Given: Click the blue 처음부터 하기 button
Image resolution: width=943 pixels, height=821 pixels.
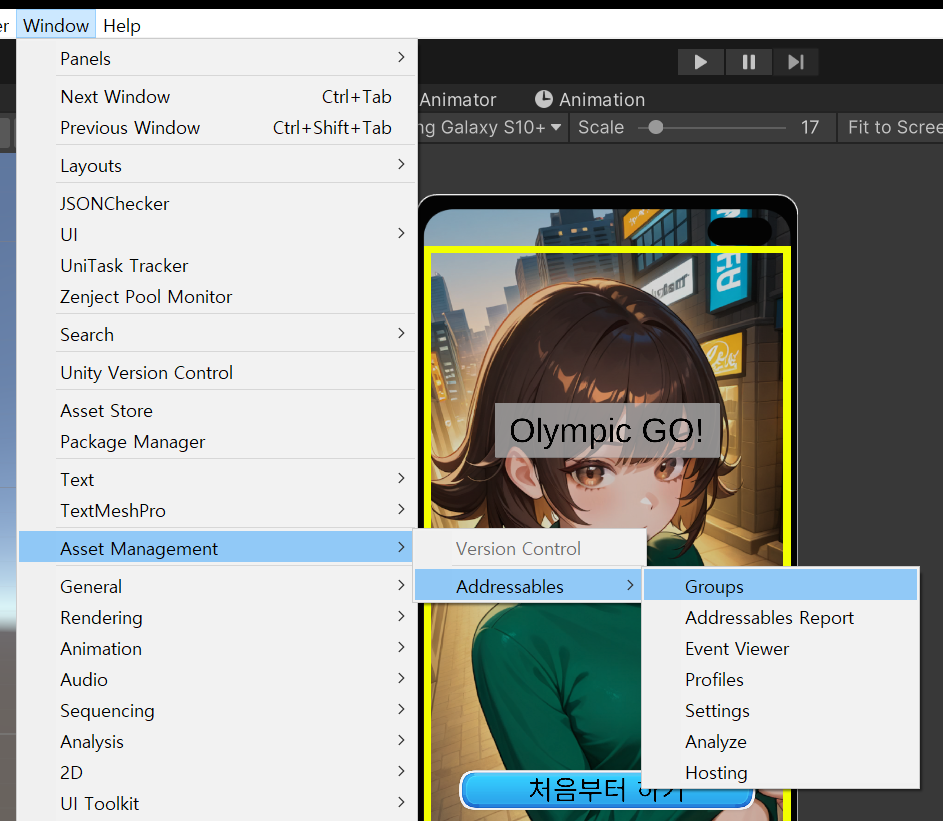Looking at the screenshot, I should pos(607,790).
